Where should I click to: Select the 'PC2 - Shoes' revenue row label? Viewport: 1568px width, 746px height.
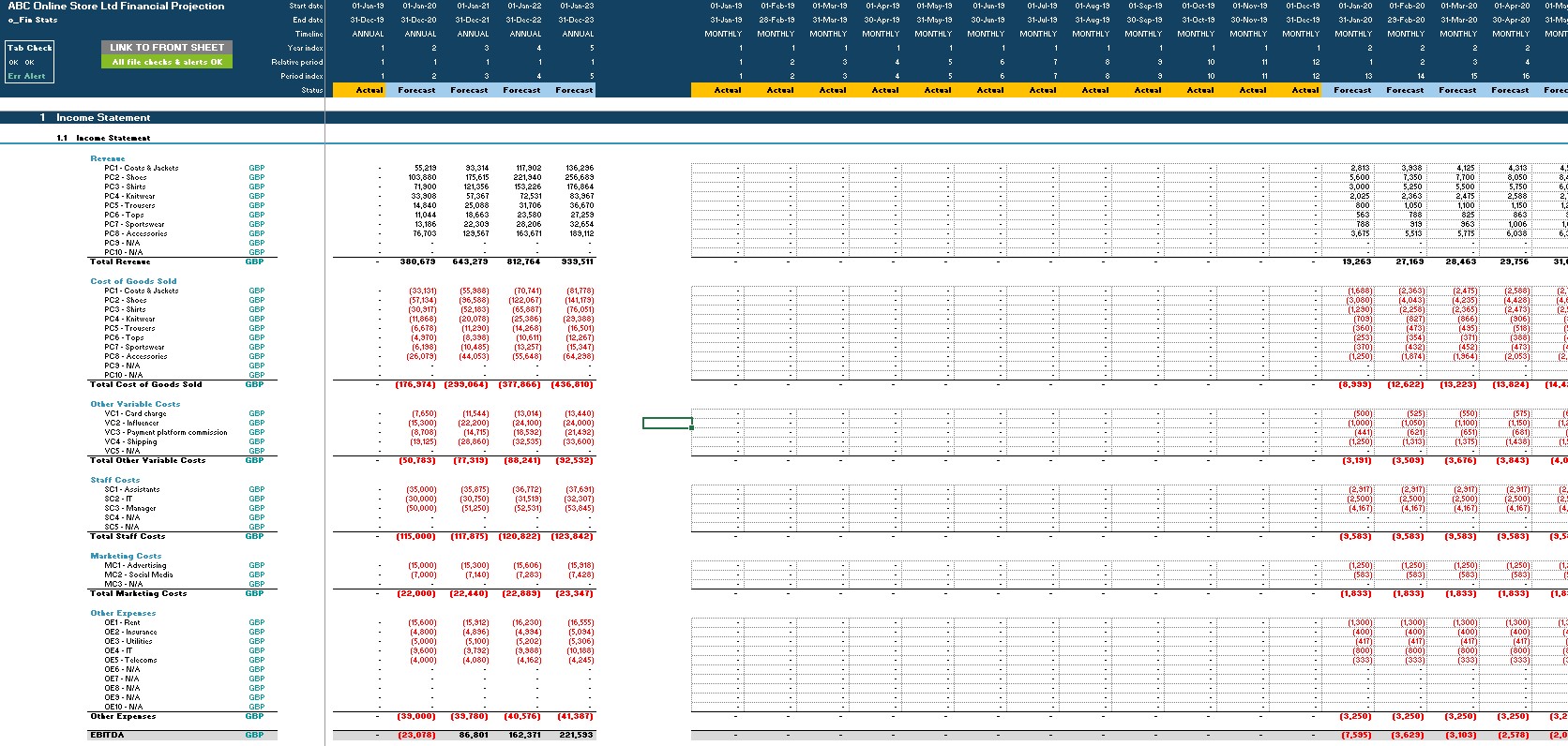point(125,177)
